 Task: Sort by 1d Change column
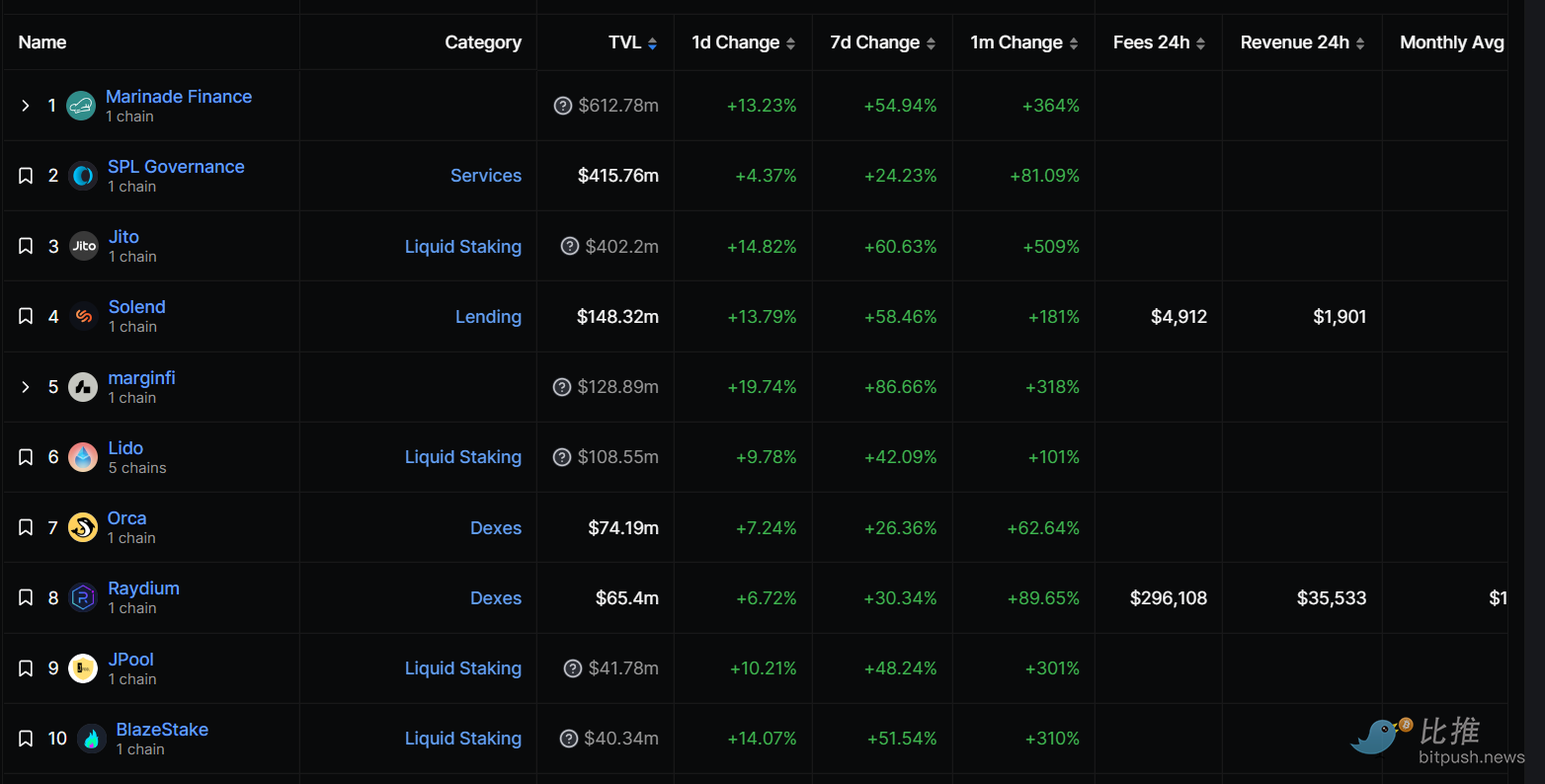pos(743,42)
